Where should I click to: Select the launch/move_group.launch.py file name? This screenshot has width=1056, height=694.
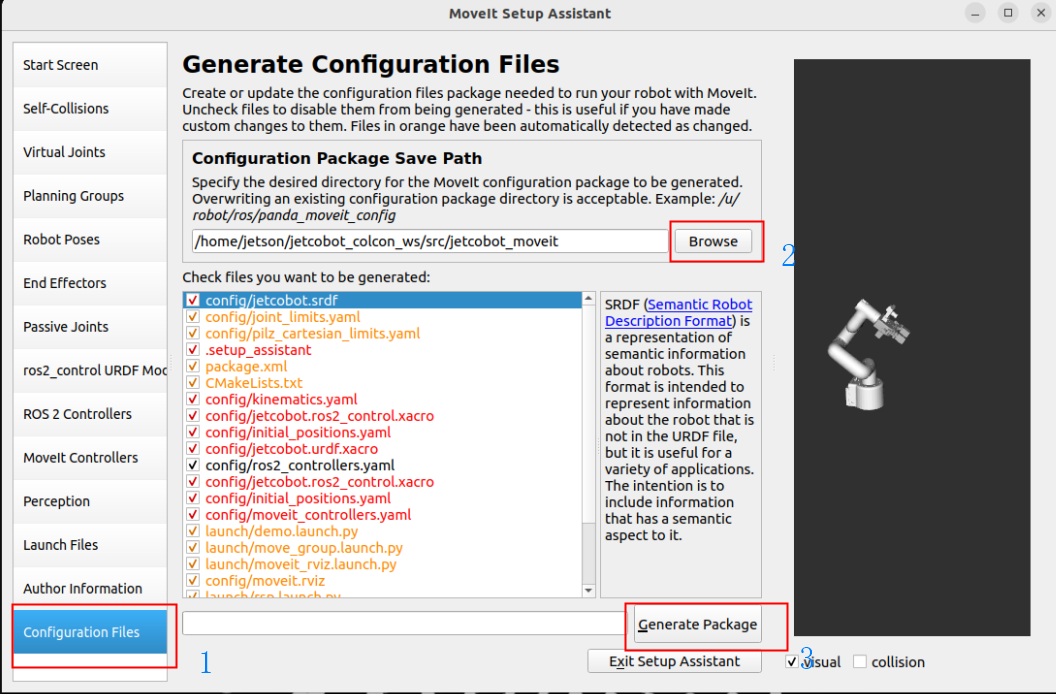click(x=304, y=548)
